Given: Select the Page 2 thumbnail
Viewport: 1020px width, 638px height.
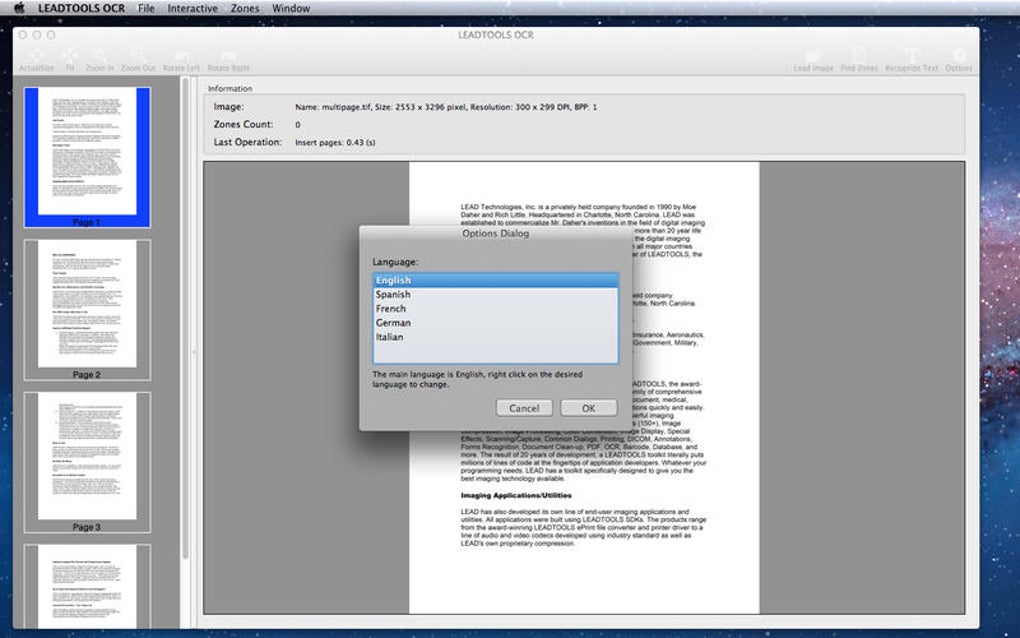Looking at the screenshot, I should tap(87, 310).
